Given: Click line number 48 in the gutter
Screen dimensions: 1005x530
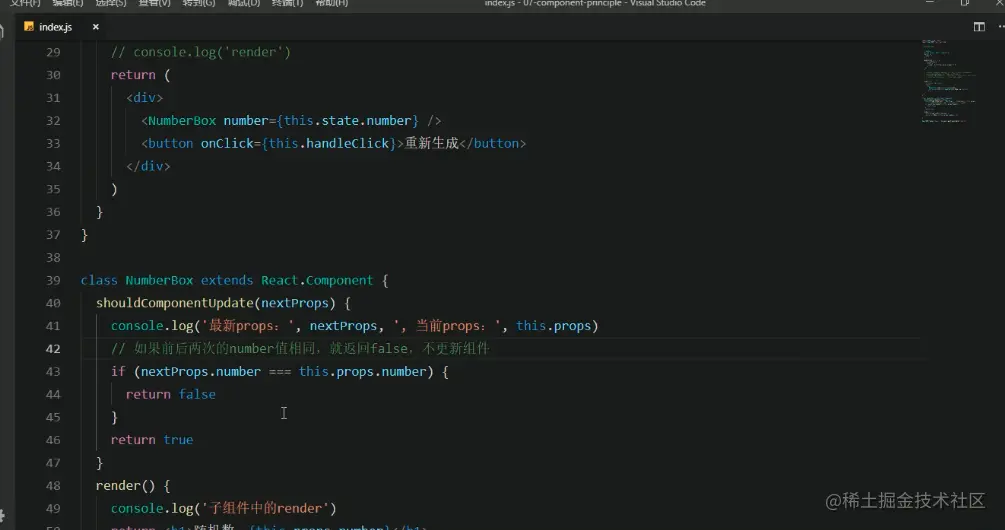Looking at the screenshot, I should [x=53, y=486].
